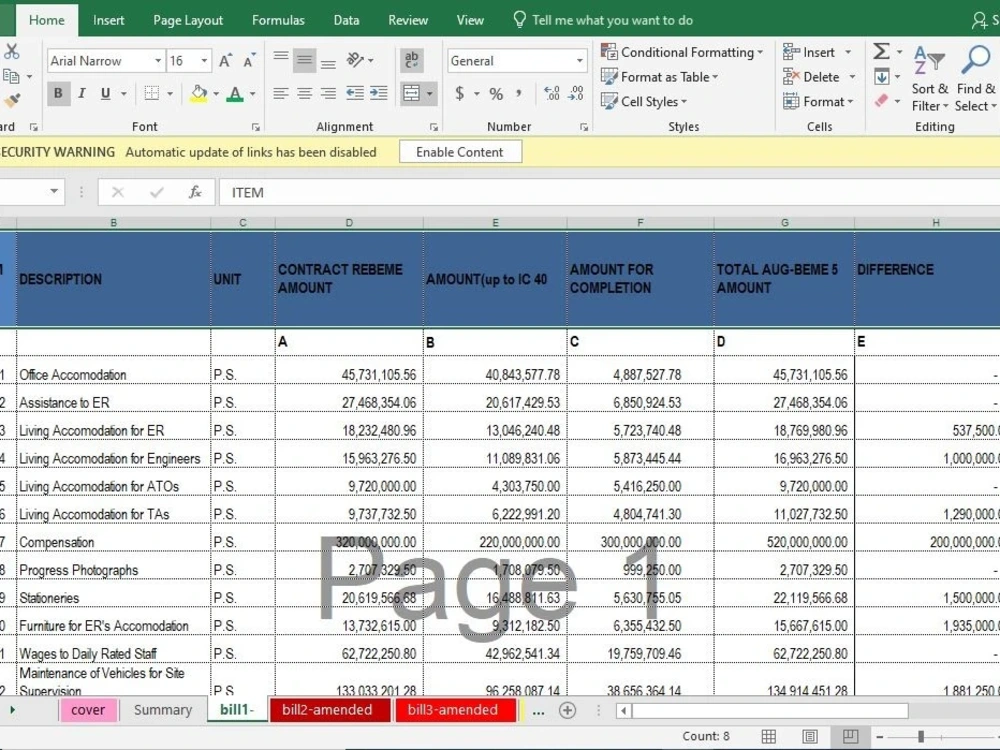Switch to Page Layout view in status bar
This screenshot has height=750, width=1000.
click(810, 737)
